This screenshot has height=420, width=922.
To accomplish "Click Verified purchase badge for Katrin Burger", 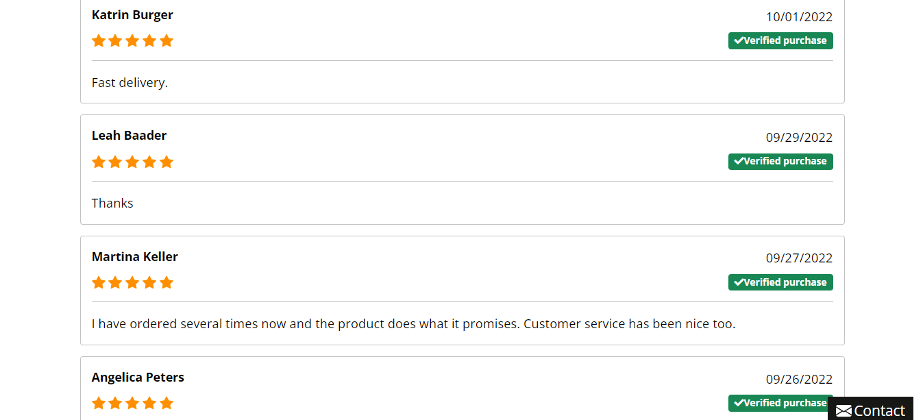I will pyautogui.click(x=780, y=41).
